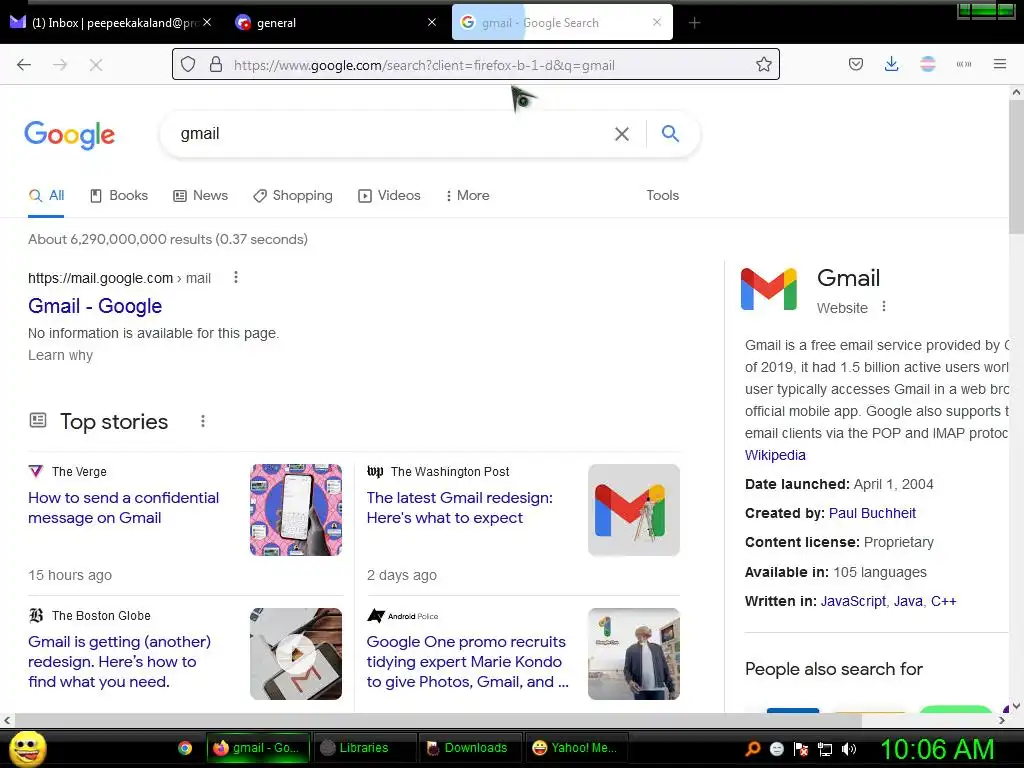Open Downloads taskbar window
The image size is (1024, 768).
[469, 748]
